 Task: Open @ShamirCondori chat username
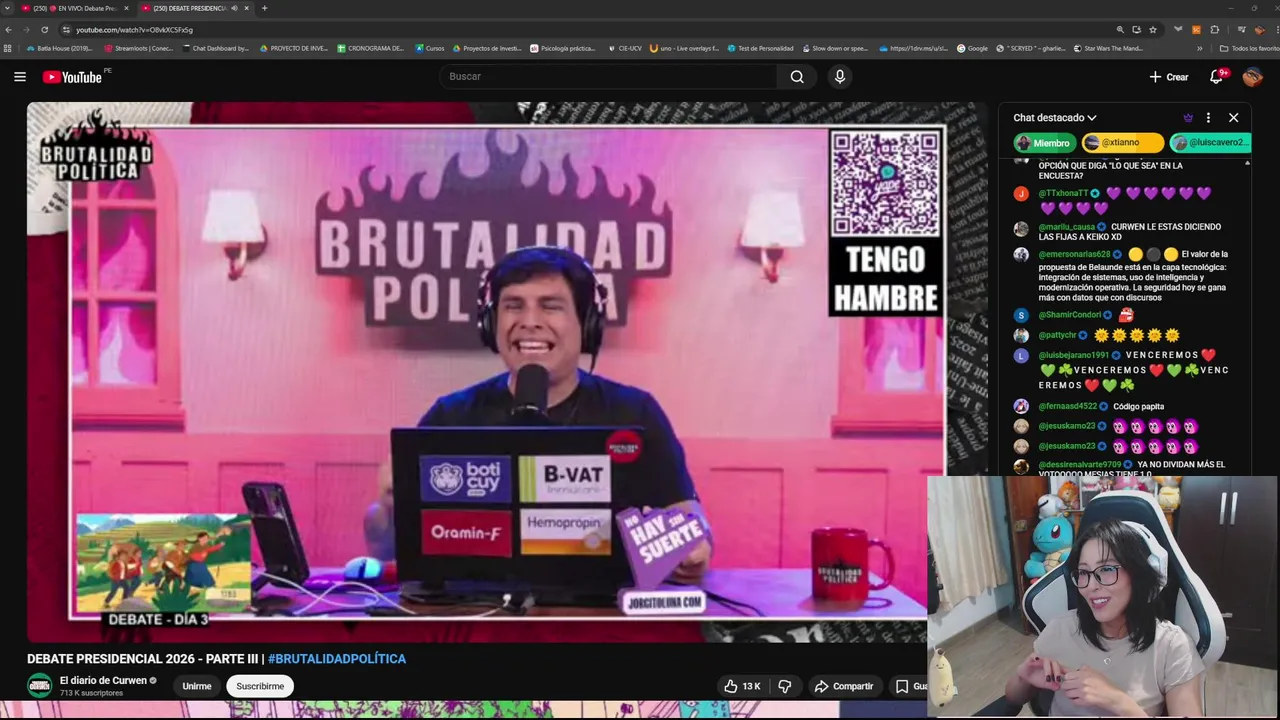pos(1069,315)
